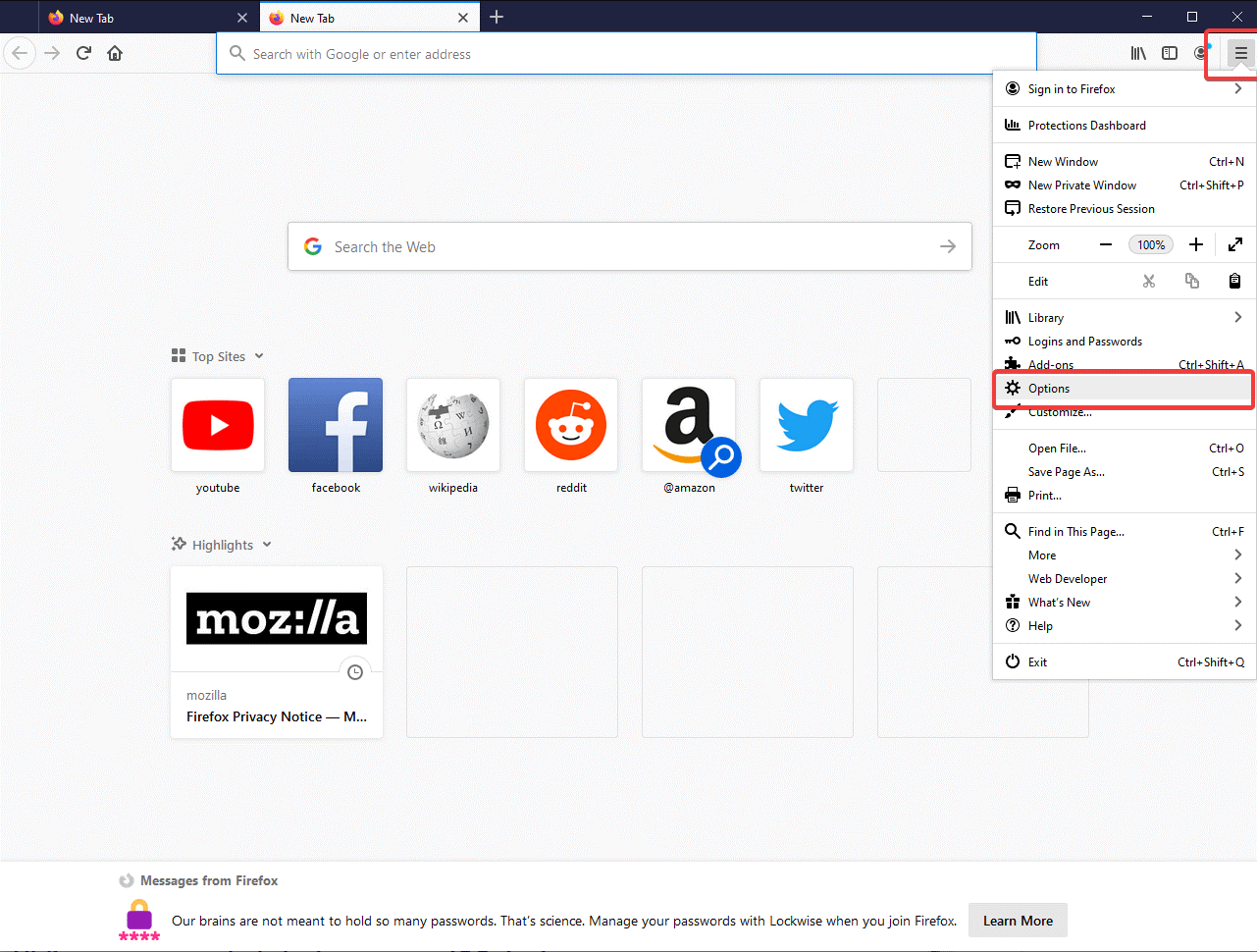Viewport: 1257px width, 952px height.
Task: Zoom out with the minus icon
Action: 1106,245
